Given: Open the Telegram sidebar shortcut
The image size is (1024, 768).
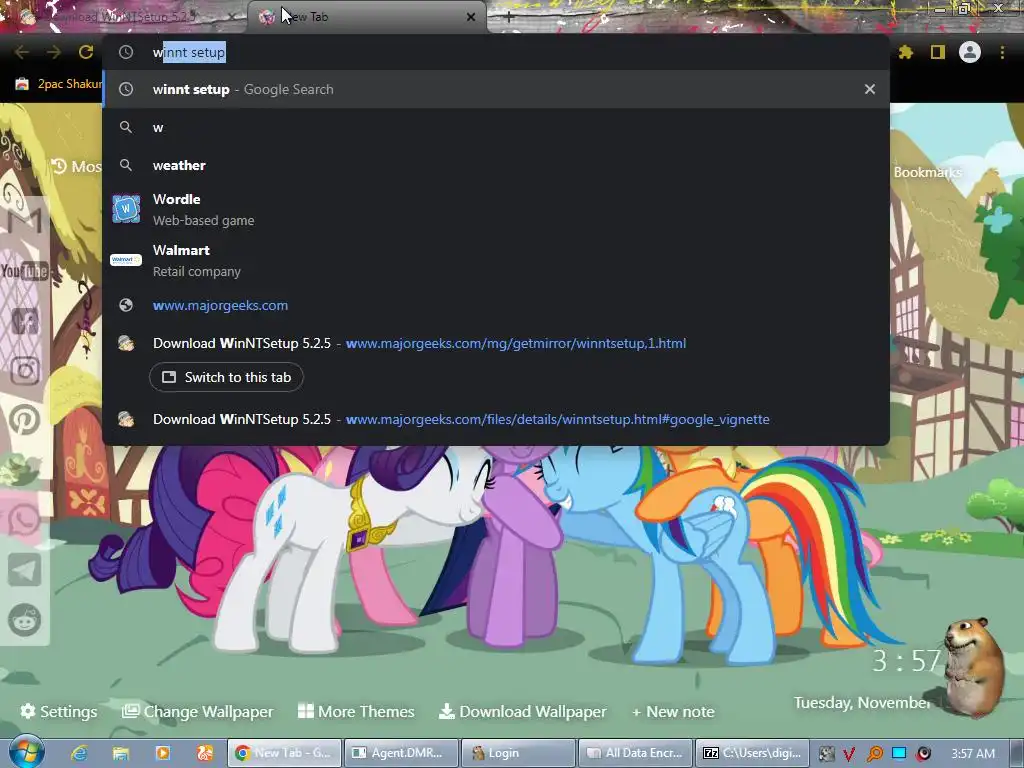Looking at the screenshot, I should click(25, 570).
